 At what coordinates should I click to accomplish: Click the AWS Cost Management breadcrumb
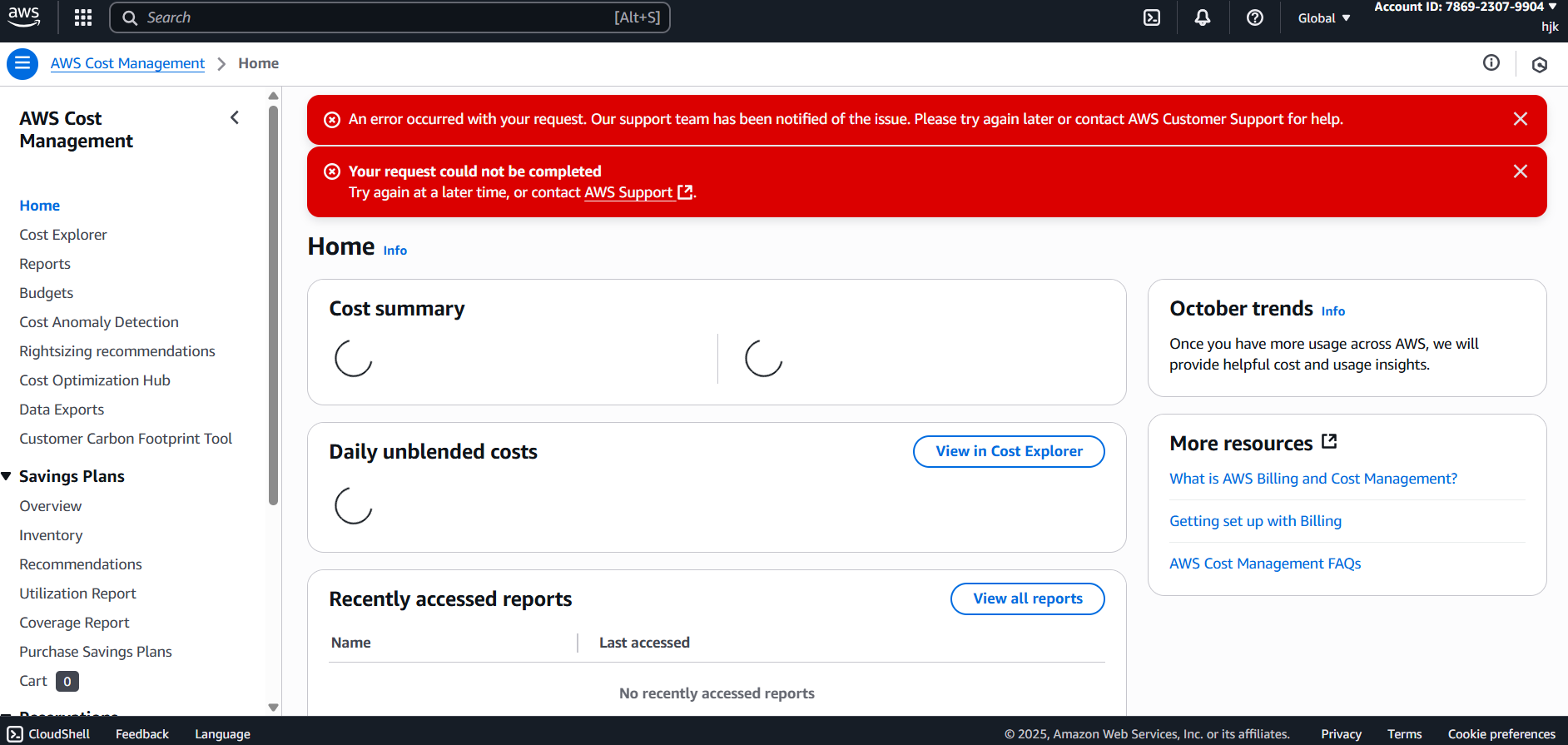tap(127, 63)
